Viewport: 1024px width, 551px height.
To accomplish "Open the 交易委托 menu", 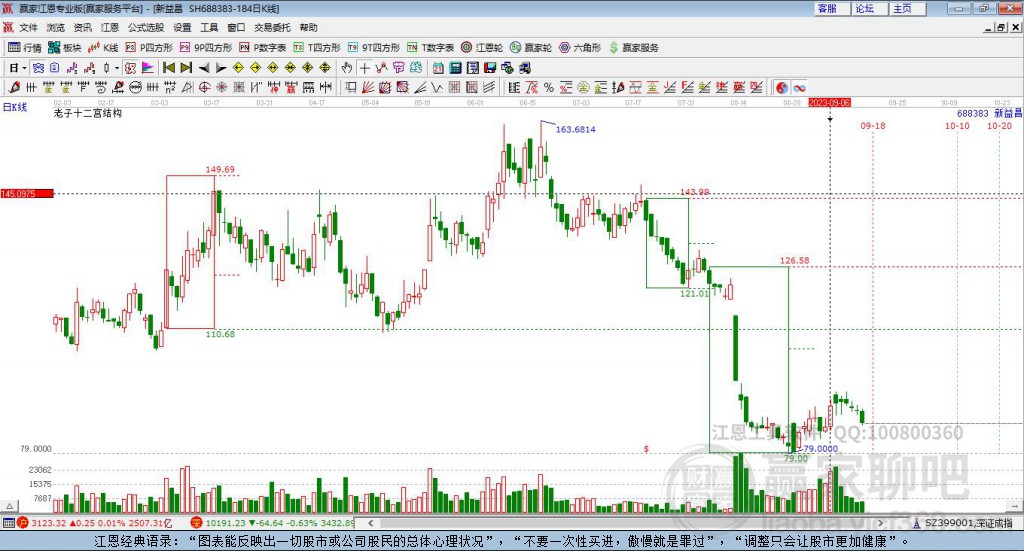I will click(x=272, y=27).
